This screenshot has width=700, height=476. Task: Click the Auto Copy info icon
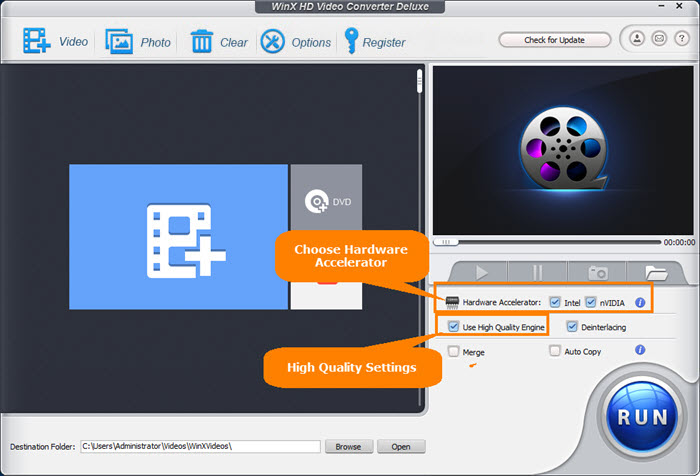tap(640, 350)
